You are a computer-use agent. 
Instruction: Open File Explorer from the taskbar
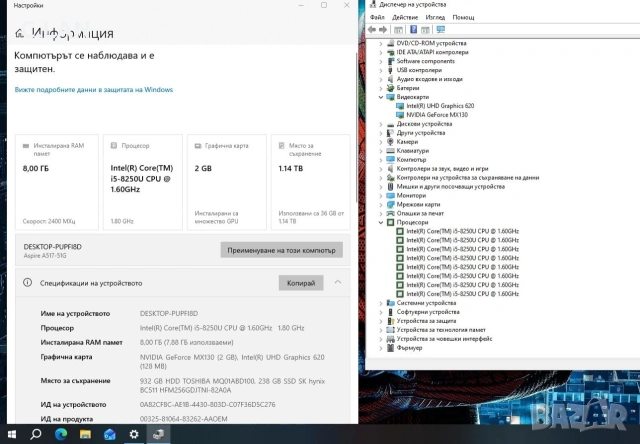(x=85, y=434)
